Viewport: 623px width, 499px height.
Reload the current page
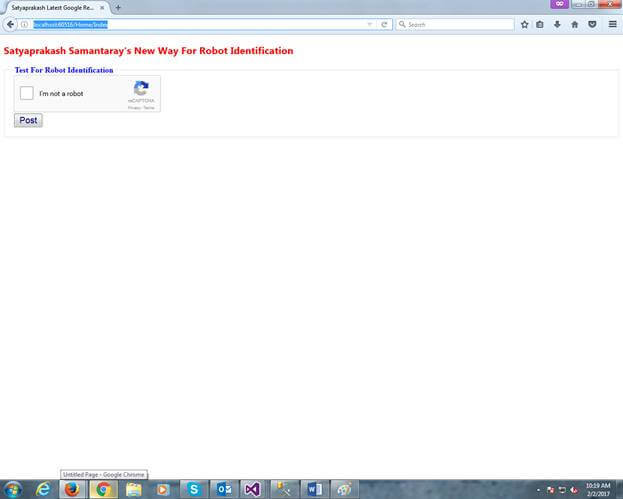384,25
